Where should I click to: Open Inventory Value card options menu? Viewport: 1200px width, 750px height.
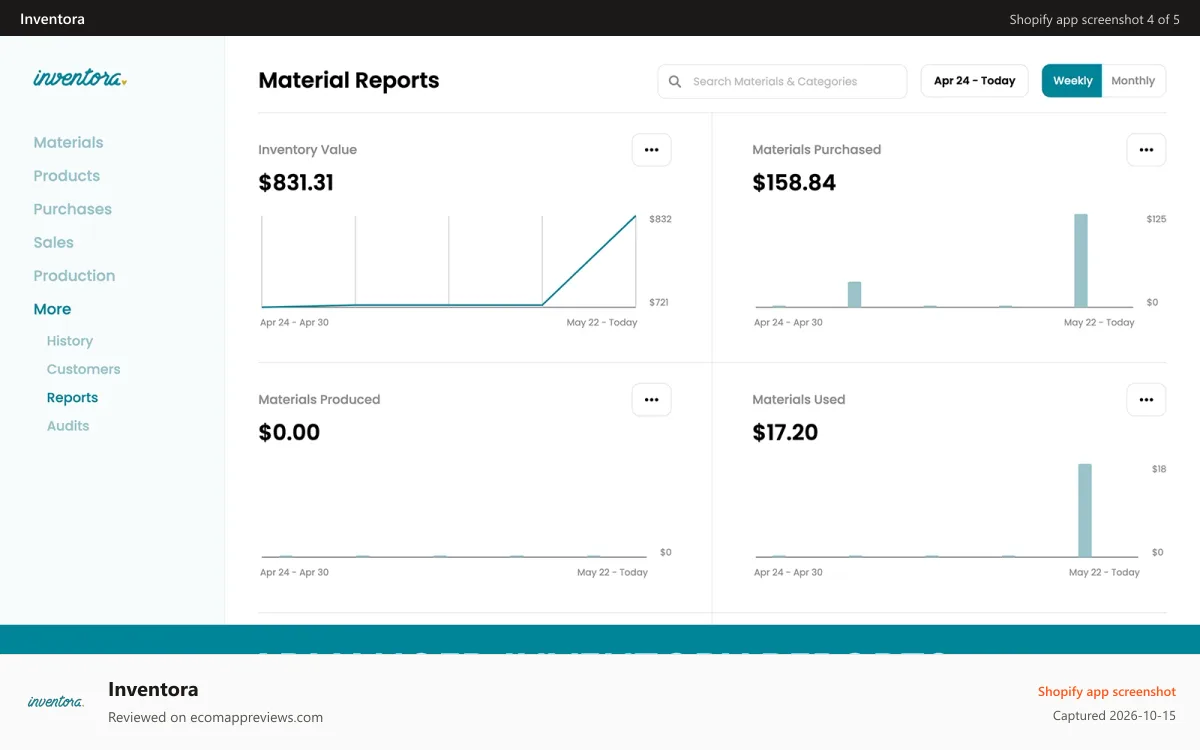click(652, 150)
